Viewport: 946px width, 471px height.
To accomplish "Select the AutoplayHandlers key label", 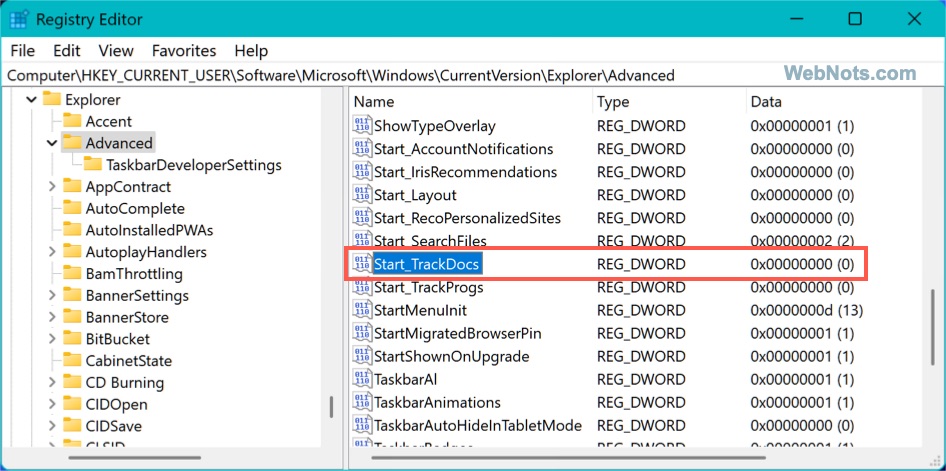I will pyautogui.click(x=146, y=251).
